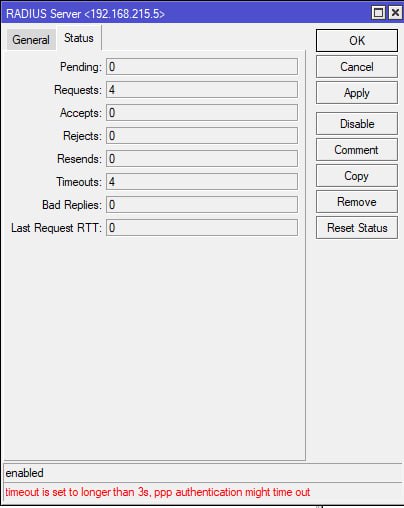This screenshot has height=508, width=404.
Task: Select the Last Request RTT field
Action: point(202,228)
